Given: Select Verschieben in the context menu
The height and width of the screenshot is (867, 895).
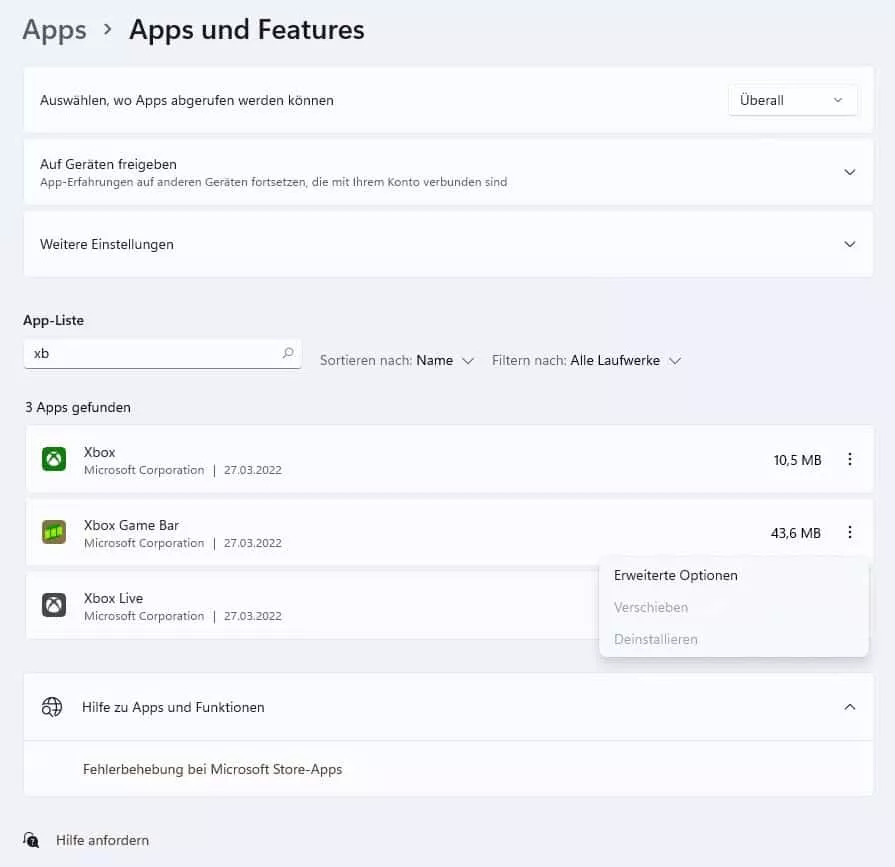Looking at the screenshot, I should coord(651,607).
